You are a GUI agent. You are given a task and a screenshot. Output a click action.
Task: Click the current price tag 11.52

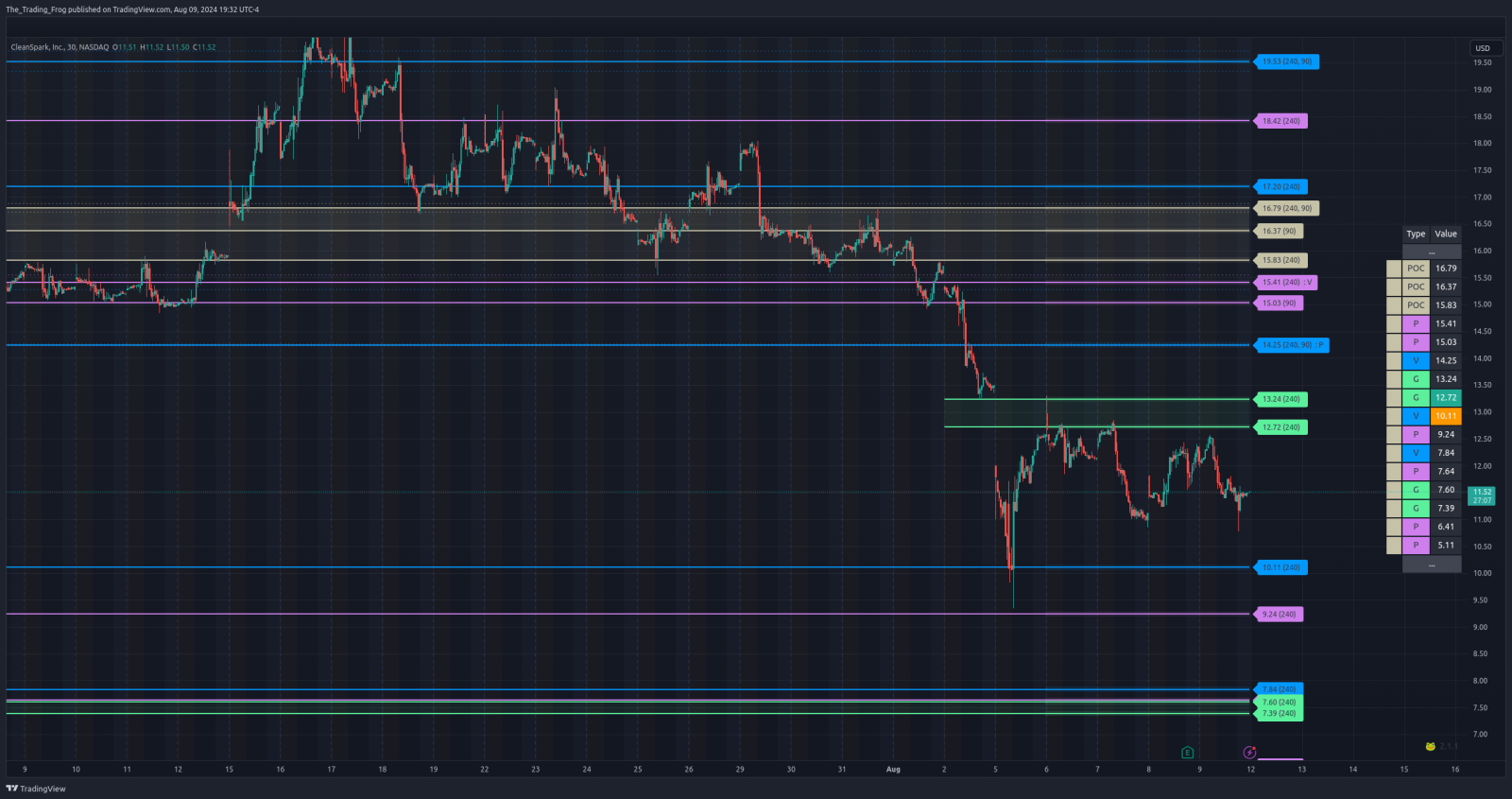1482,495
